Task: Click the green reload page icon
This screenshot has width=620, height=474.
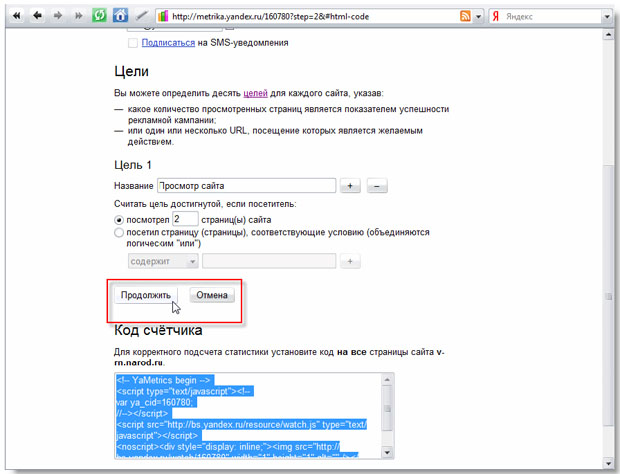Action: (98, 17)
